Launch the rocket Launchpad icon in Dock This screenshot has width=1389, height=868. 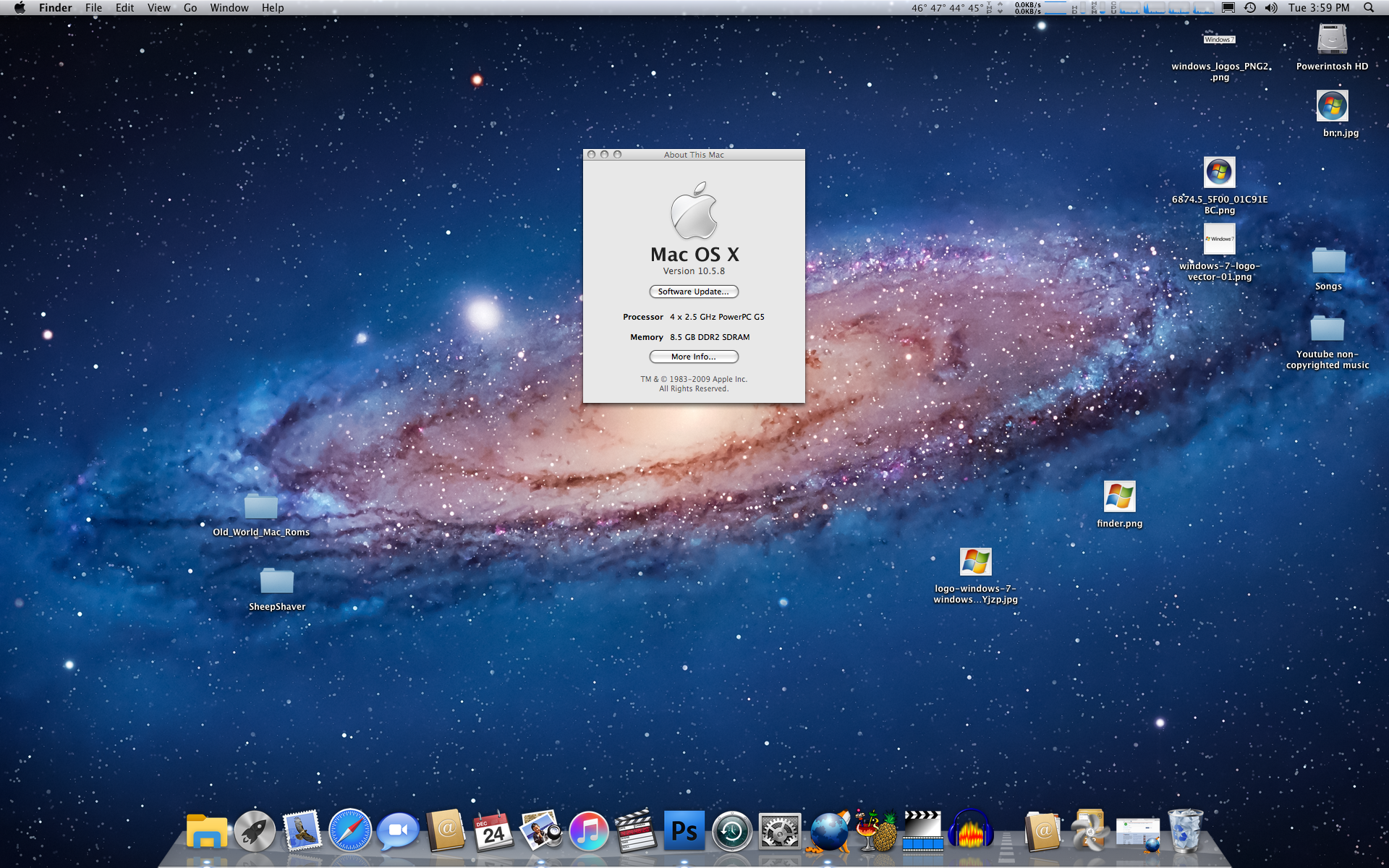click(x=255, y=831)
